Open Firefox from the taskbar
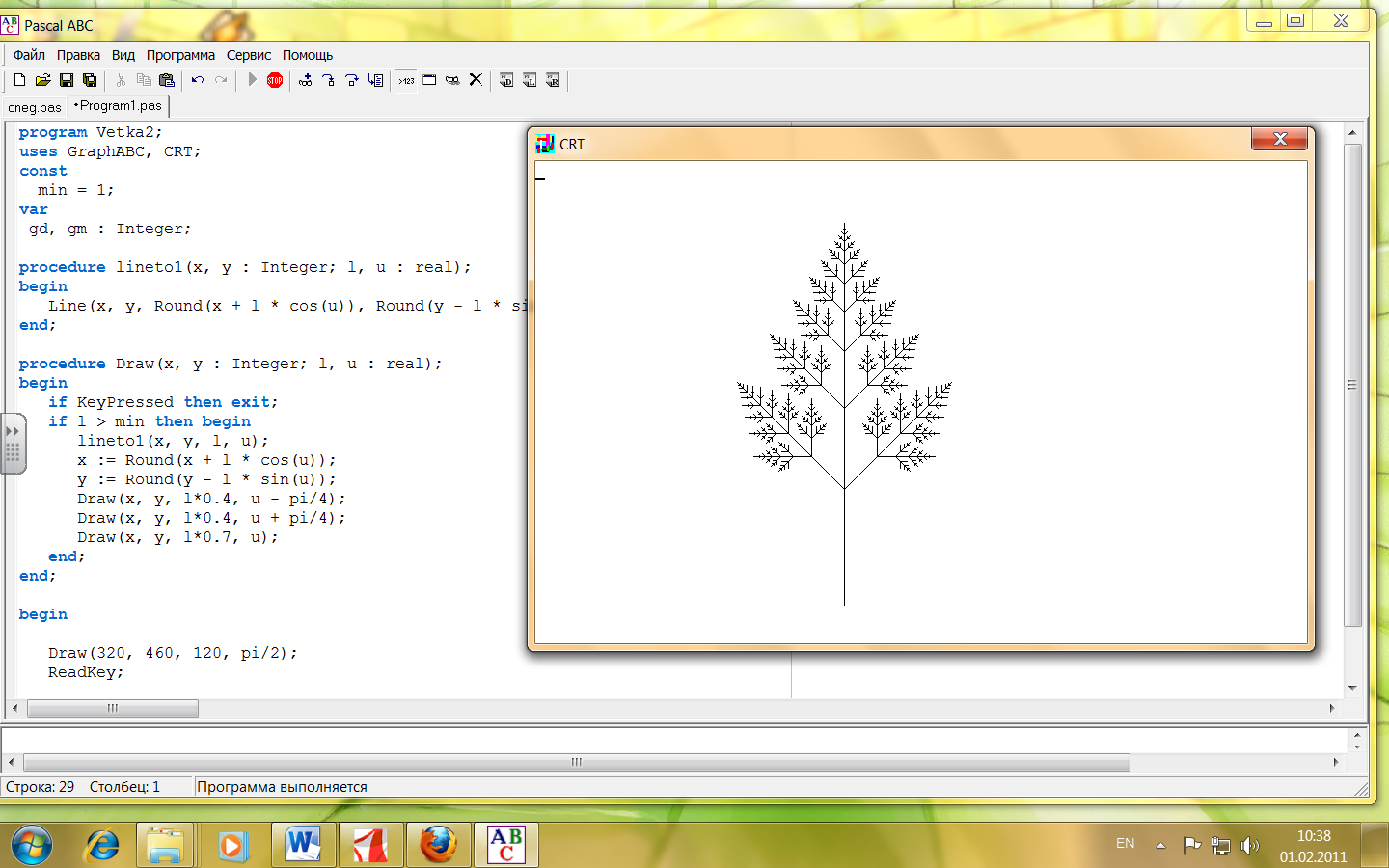Screen dimensions: 1389x868 pyautogui.click(x=439, y=845)
